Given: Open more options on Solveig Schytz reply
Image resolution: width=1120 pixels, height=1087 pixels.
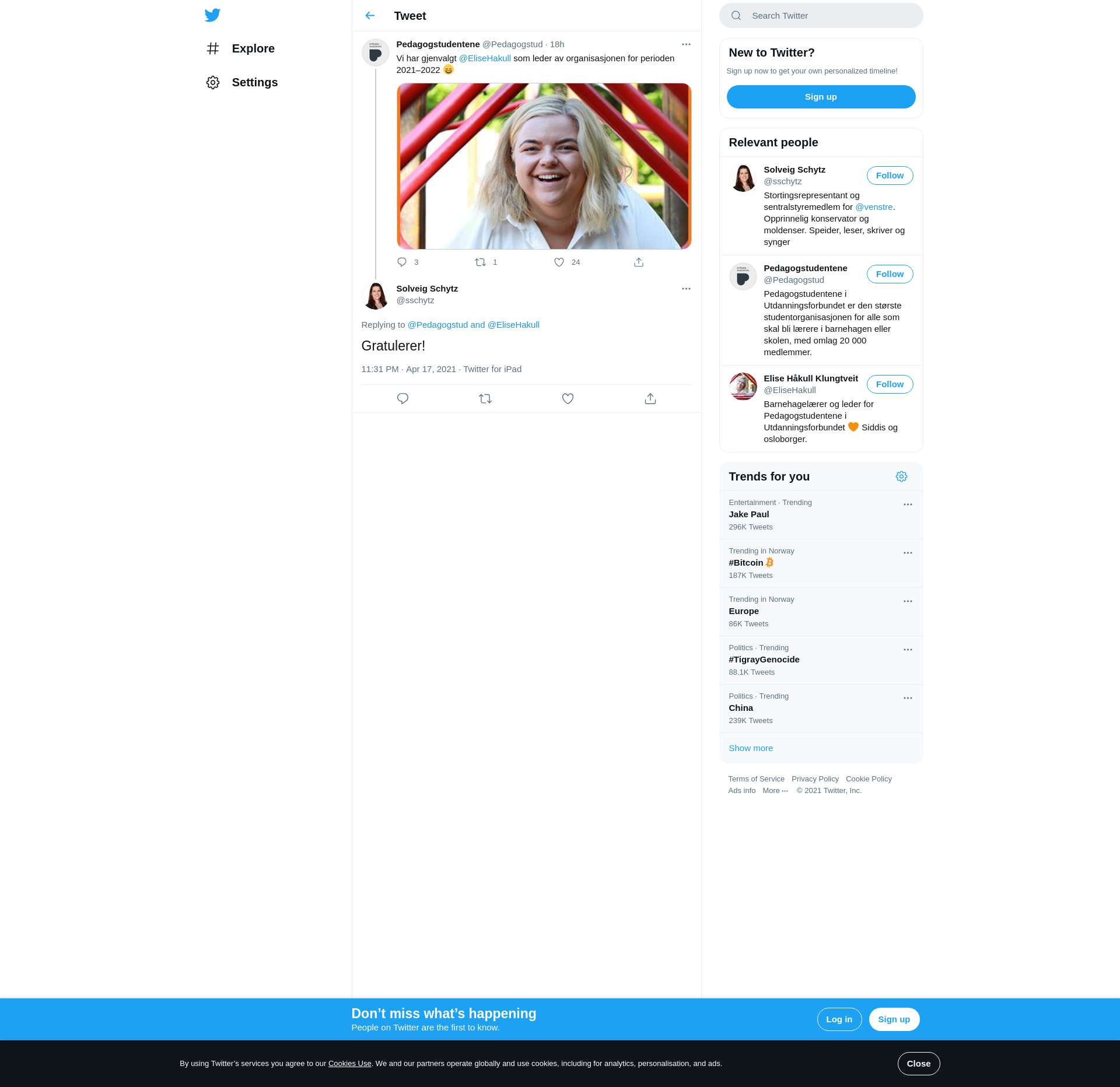Looking at the screenshot, I should coord(686,289).
